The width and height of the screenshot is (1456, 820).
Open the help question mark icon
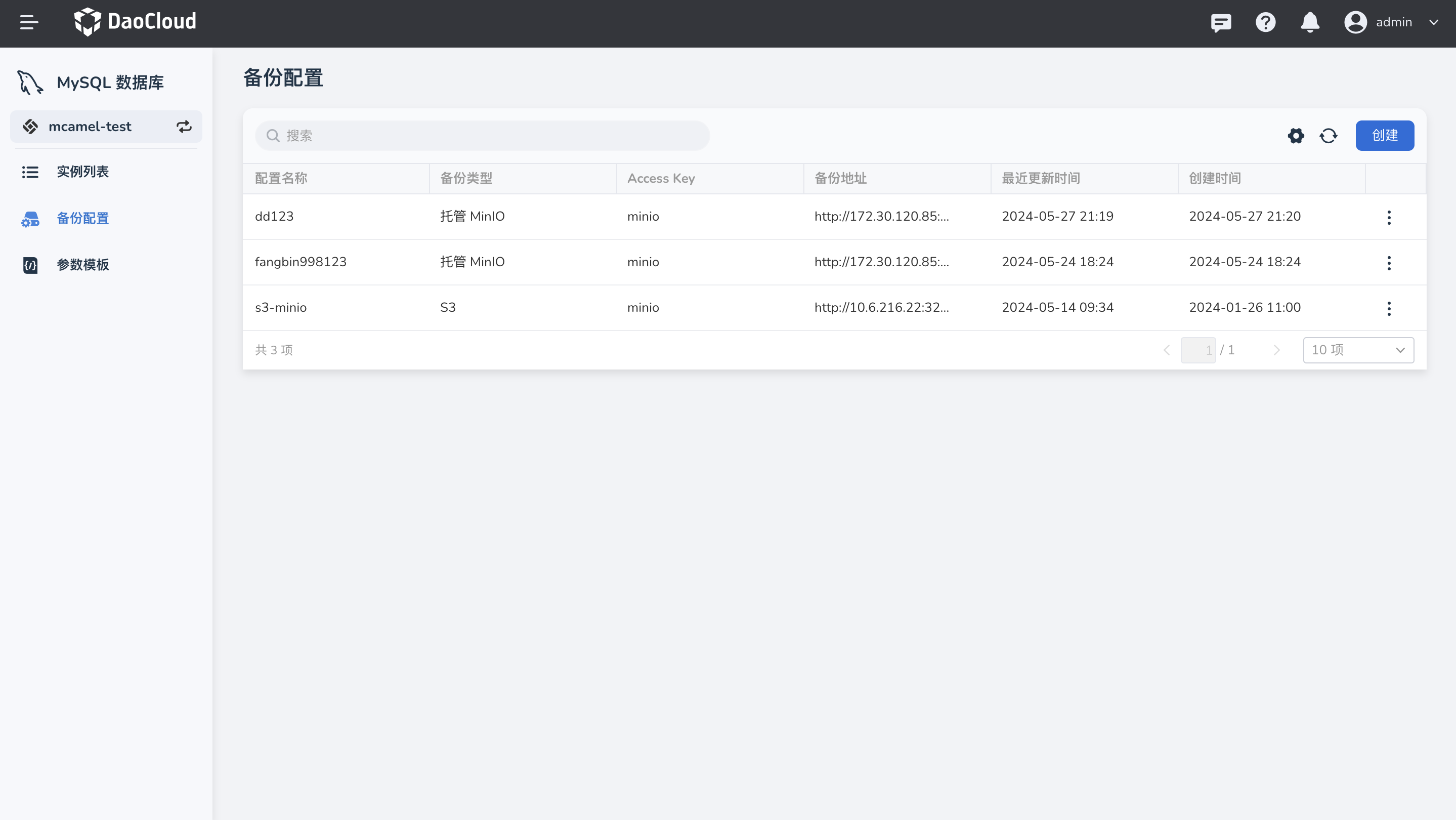click(1265, 23)
